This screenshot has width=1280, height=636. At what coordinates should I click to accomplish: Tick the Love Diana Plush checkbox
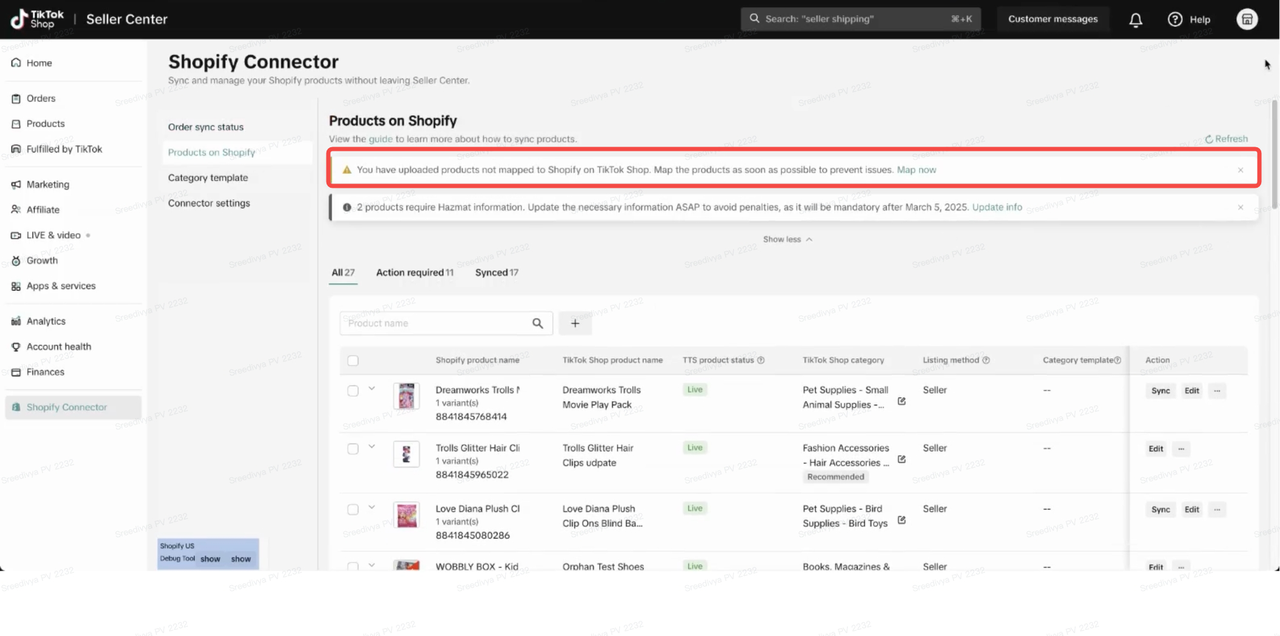click(x=353, y=509)
